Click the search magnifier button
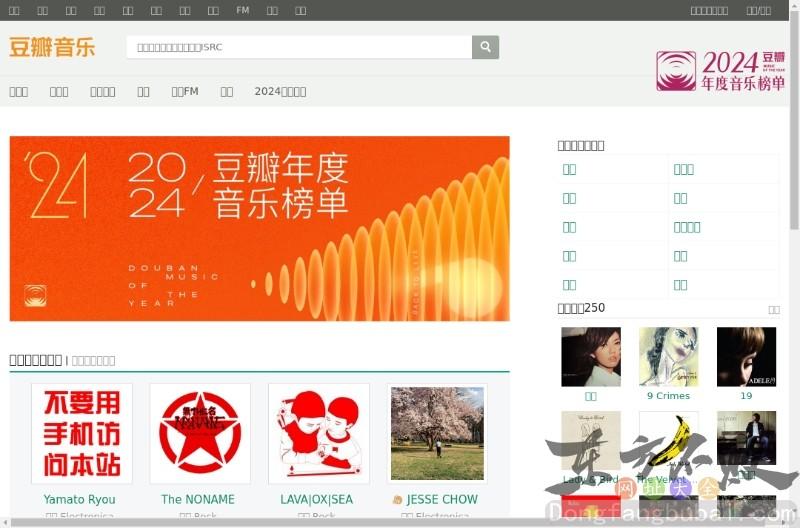This screenshot has width=800, height=528. 485,47
